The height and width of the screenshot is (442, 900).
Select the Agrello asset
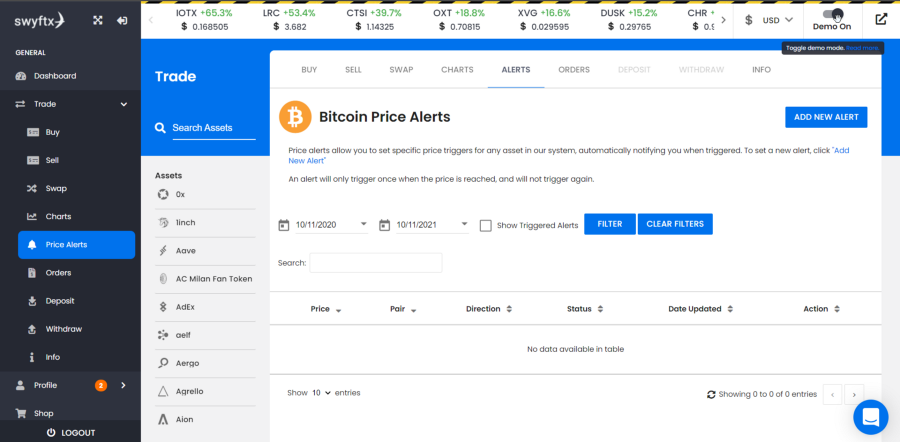(x=205, y=391)
